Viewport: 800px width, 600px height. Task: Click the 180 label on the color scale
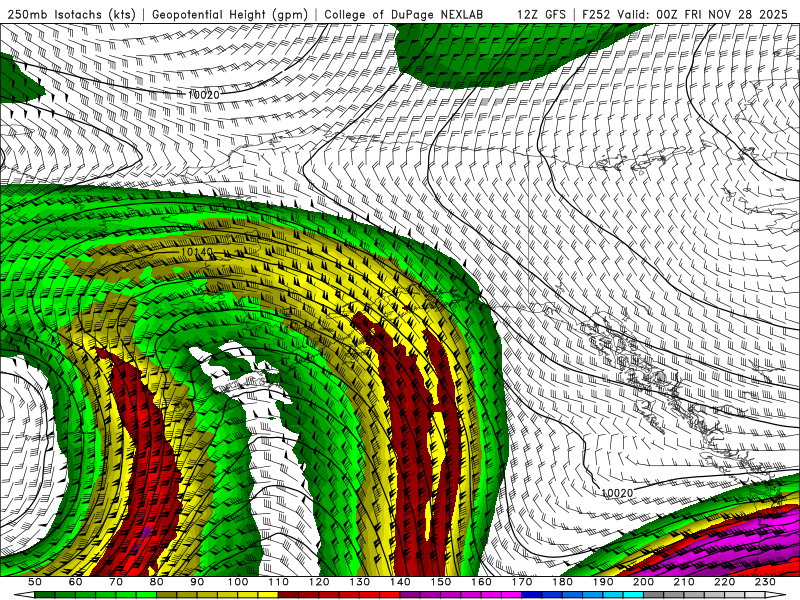click(x=562, y=582)
